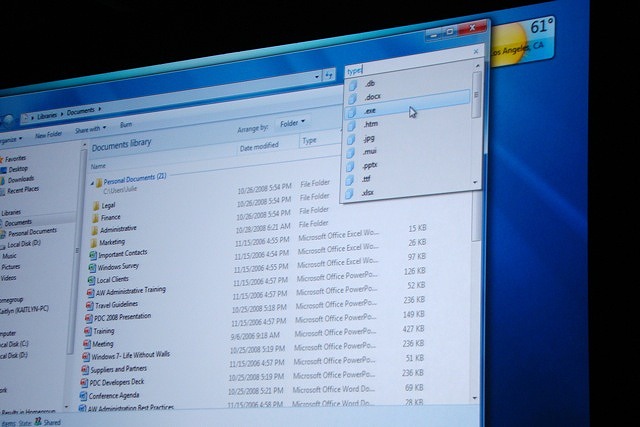Expand the arrow after Documents breadcrumb
This screenshot has width=640, height=427.
click(99, 109)
